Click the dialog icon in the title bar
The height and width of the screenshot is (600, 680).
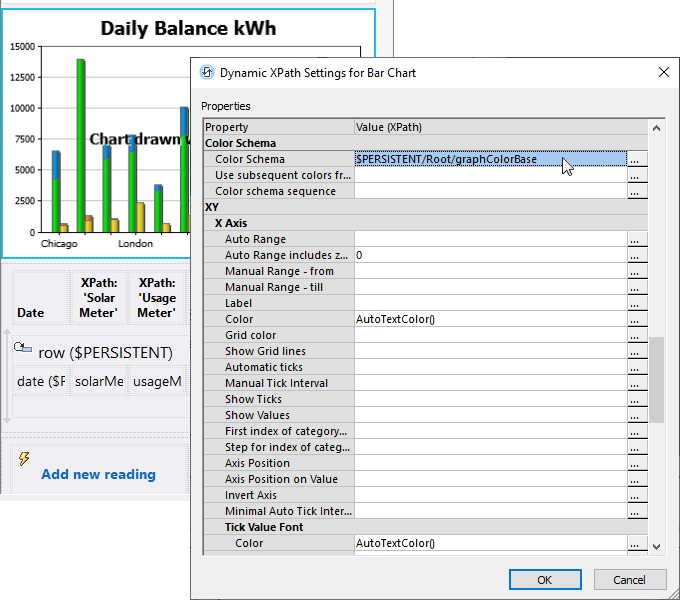pyautogui.click(x=207, y=73)
